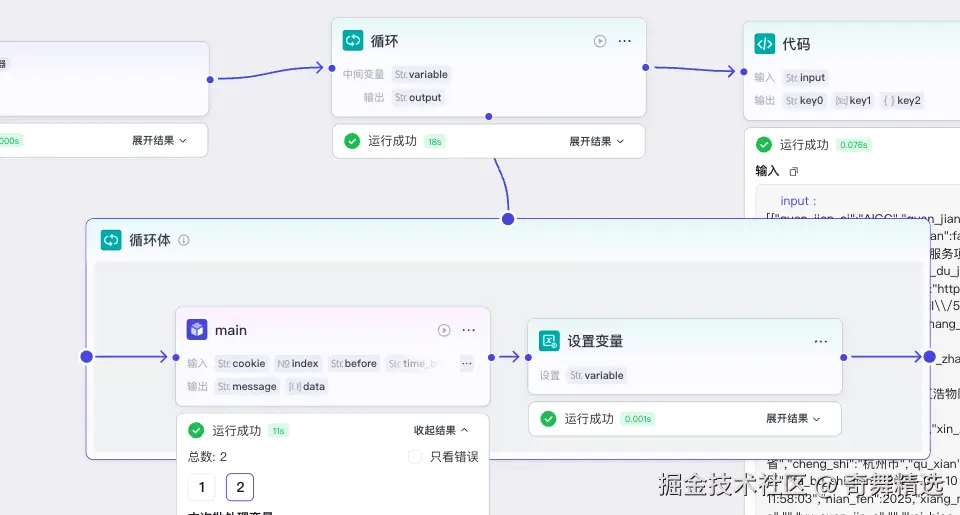Click variable tag in 设置变量 node
The height and width of the screenshot is (515, 960).
[597, 375]
